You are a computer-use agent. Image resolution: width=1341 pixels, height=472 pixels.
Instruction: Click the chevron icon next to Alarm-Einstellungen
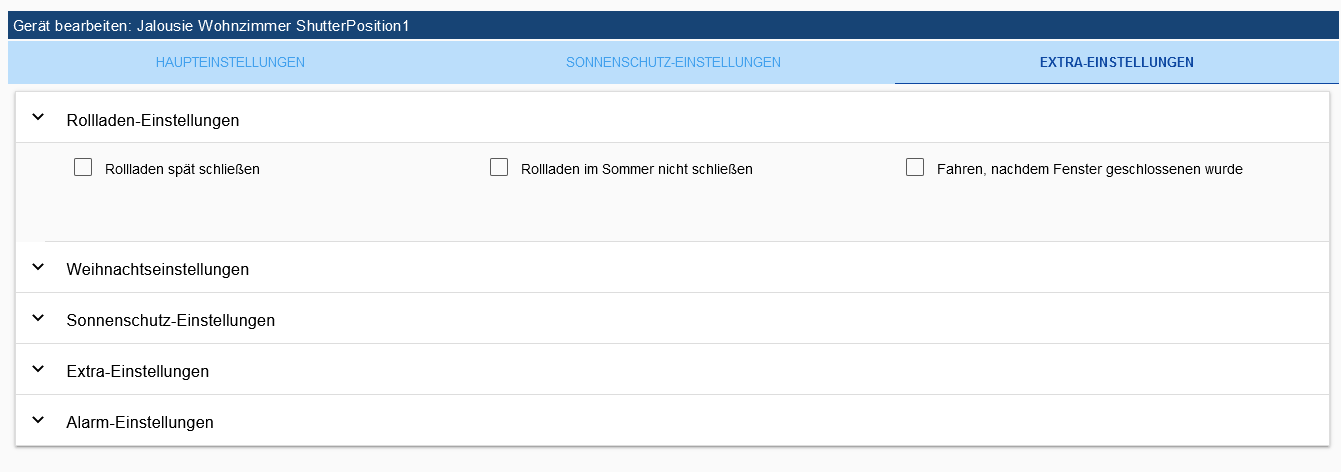38,420
